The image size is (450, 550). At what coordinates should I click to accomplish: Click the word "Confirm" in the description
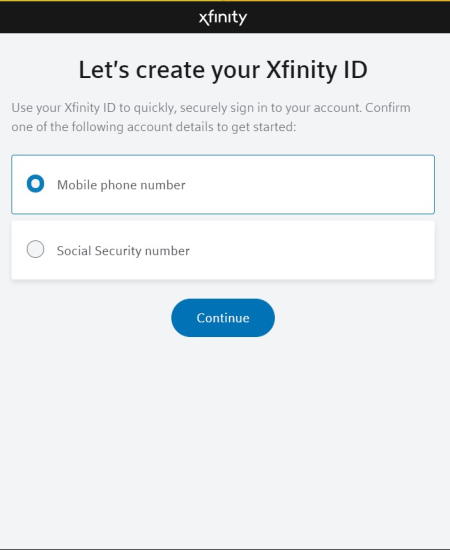388,108
